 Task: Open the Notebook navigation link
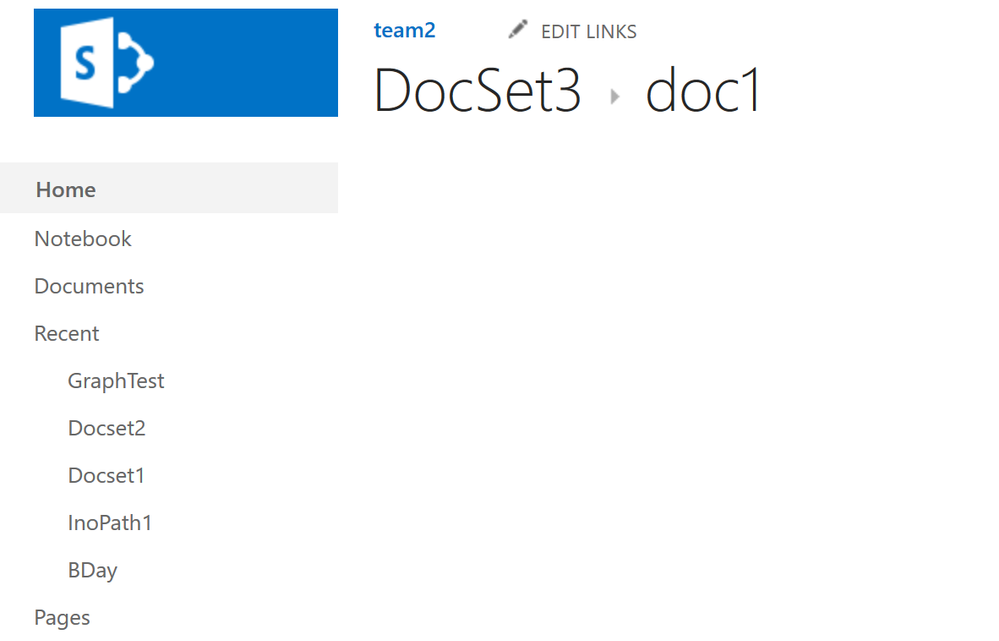tap(83, 238)
